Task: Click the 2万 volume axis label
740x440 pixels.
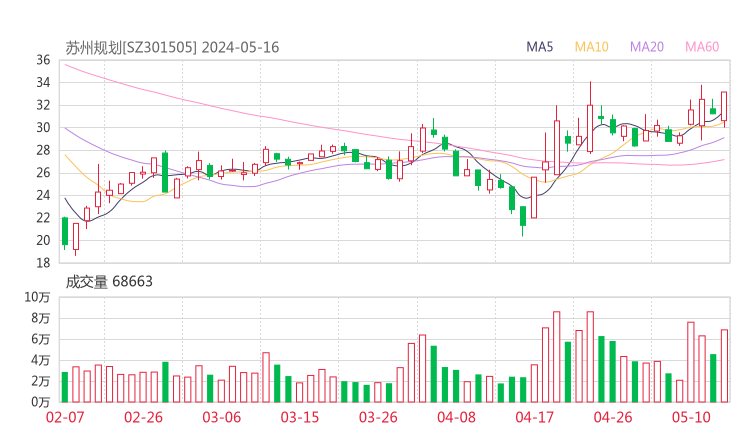Action: (x=41, y=381)
